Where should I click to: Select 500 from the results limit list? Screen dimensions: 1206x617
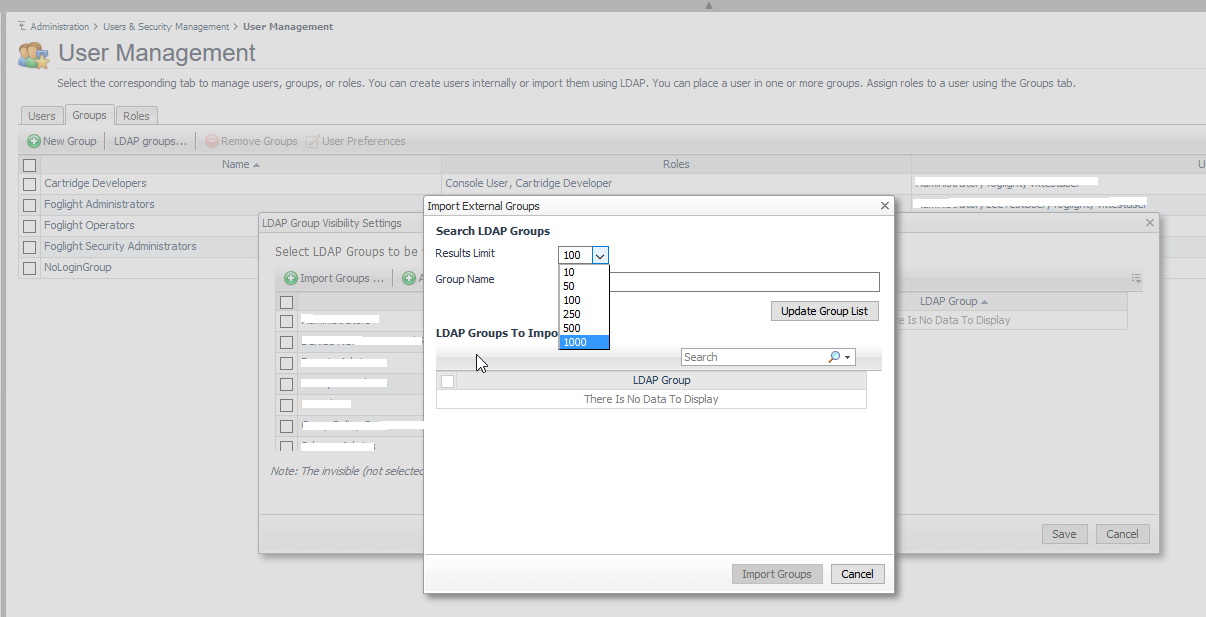point(572,328)
